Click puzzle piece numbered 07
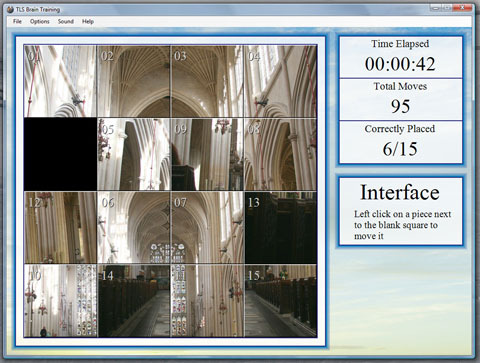The width and height of the screenshot is (480, 363). [x=207, y=228]
